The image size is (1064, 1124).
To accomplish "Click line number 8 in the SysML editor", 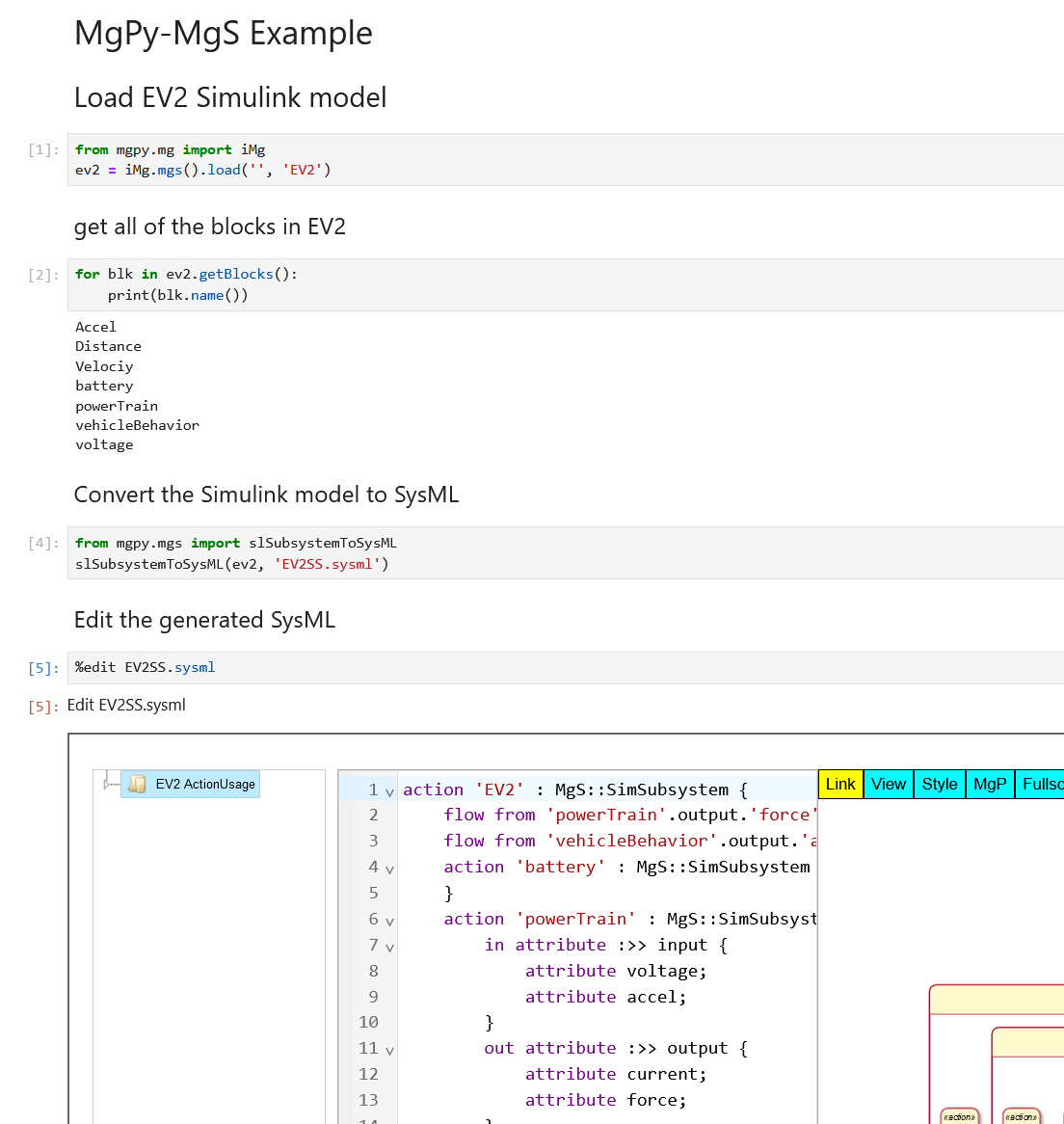I will (373, 971).
